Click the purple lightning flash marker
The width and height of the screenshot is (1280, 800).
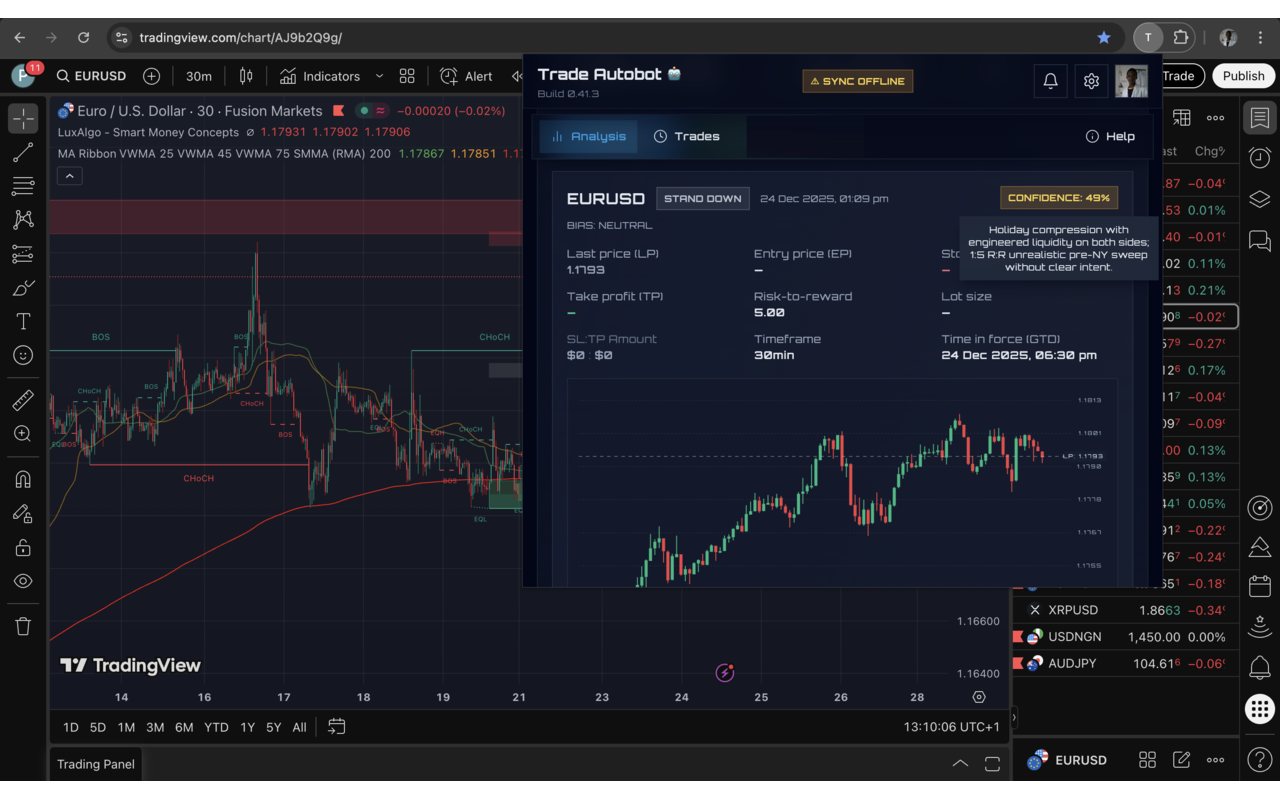point(725,673)
